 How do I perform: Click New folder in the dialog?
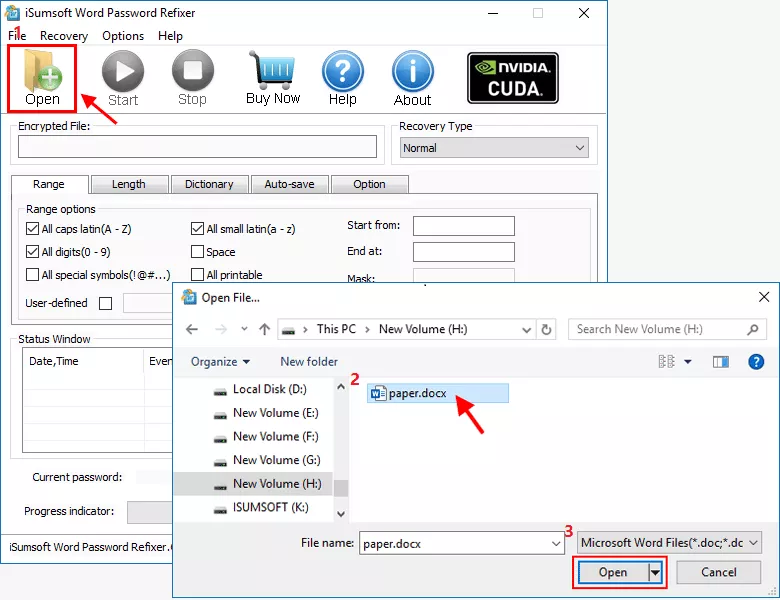click(309, 362)
